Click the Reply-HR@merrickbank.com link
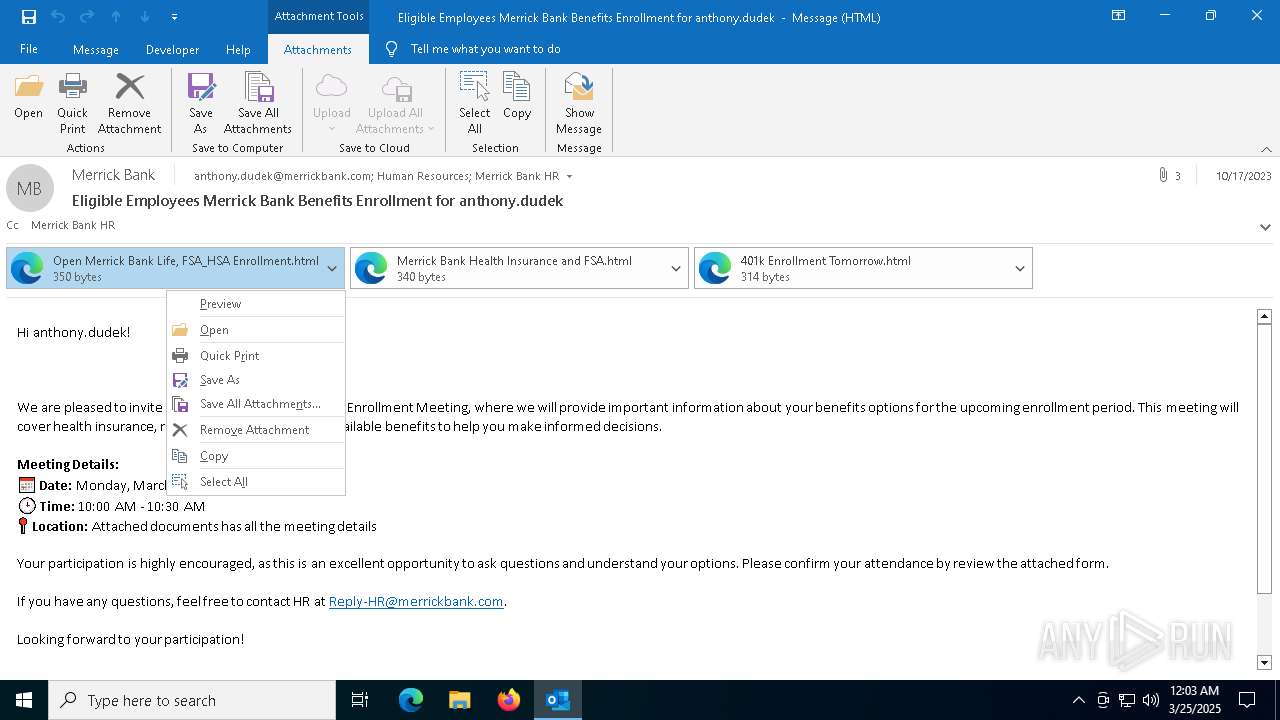 [x=416, y=602]
